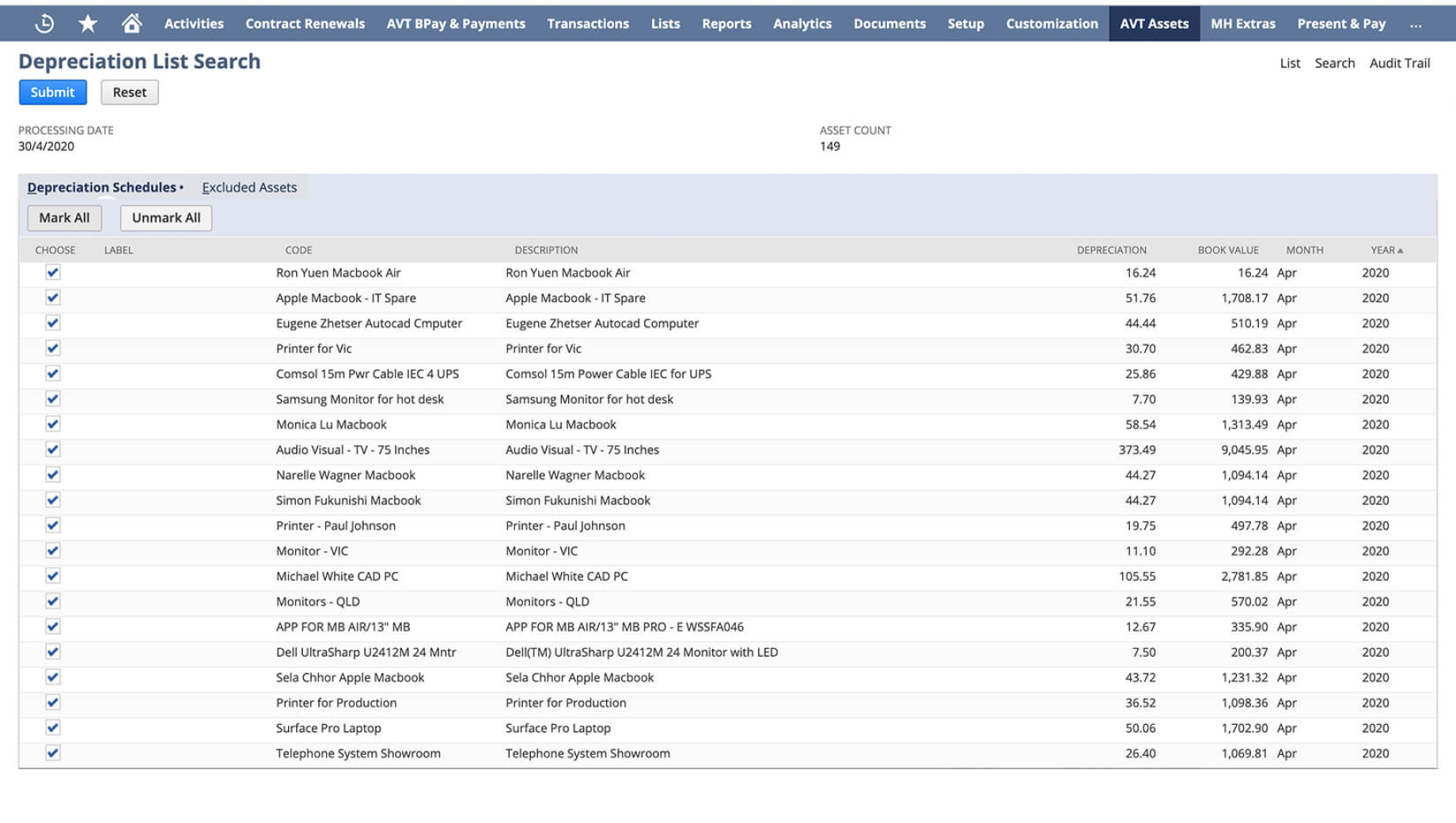Click the Submit button
The height and width of the screenshot is (823, 1456).
(52, 92)
